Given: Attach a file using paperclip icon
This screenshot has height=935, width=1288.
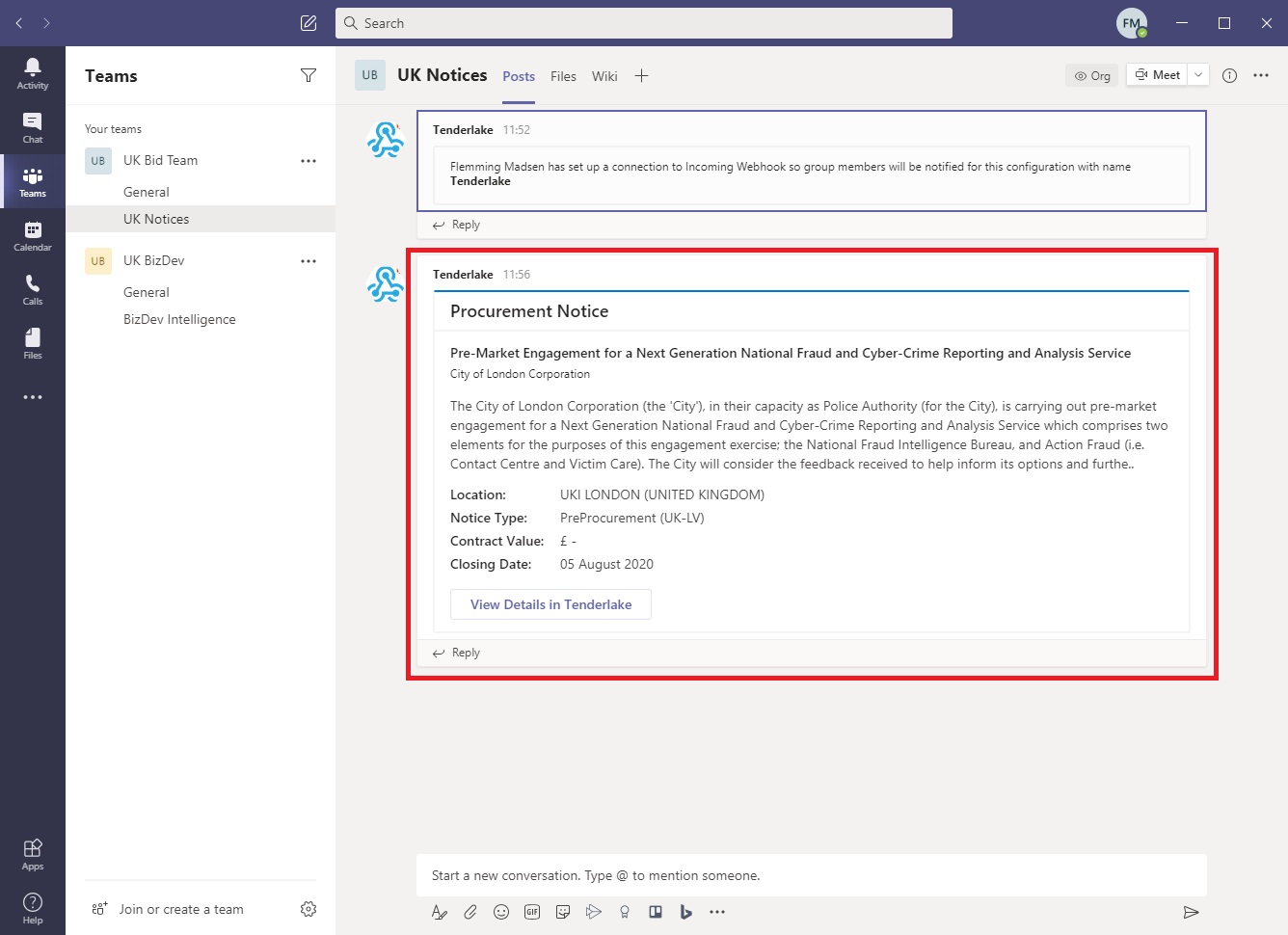Looking at the screenshot, I should [470, 912].
